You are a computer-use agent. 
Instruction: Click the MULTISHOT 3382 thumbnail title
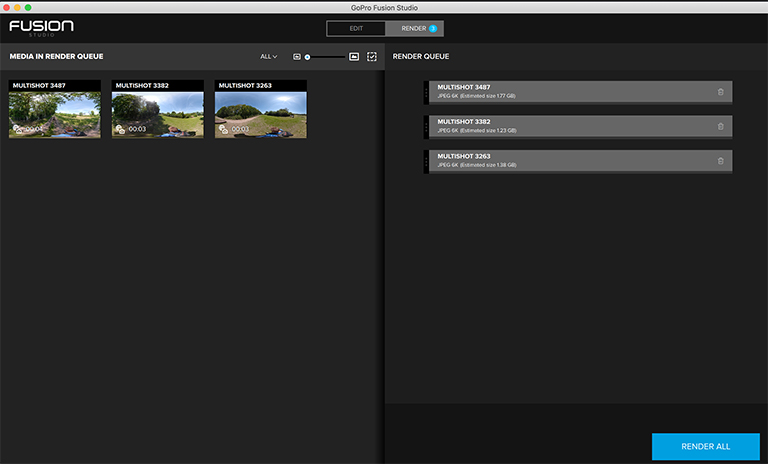(142, 85)
